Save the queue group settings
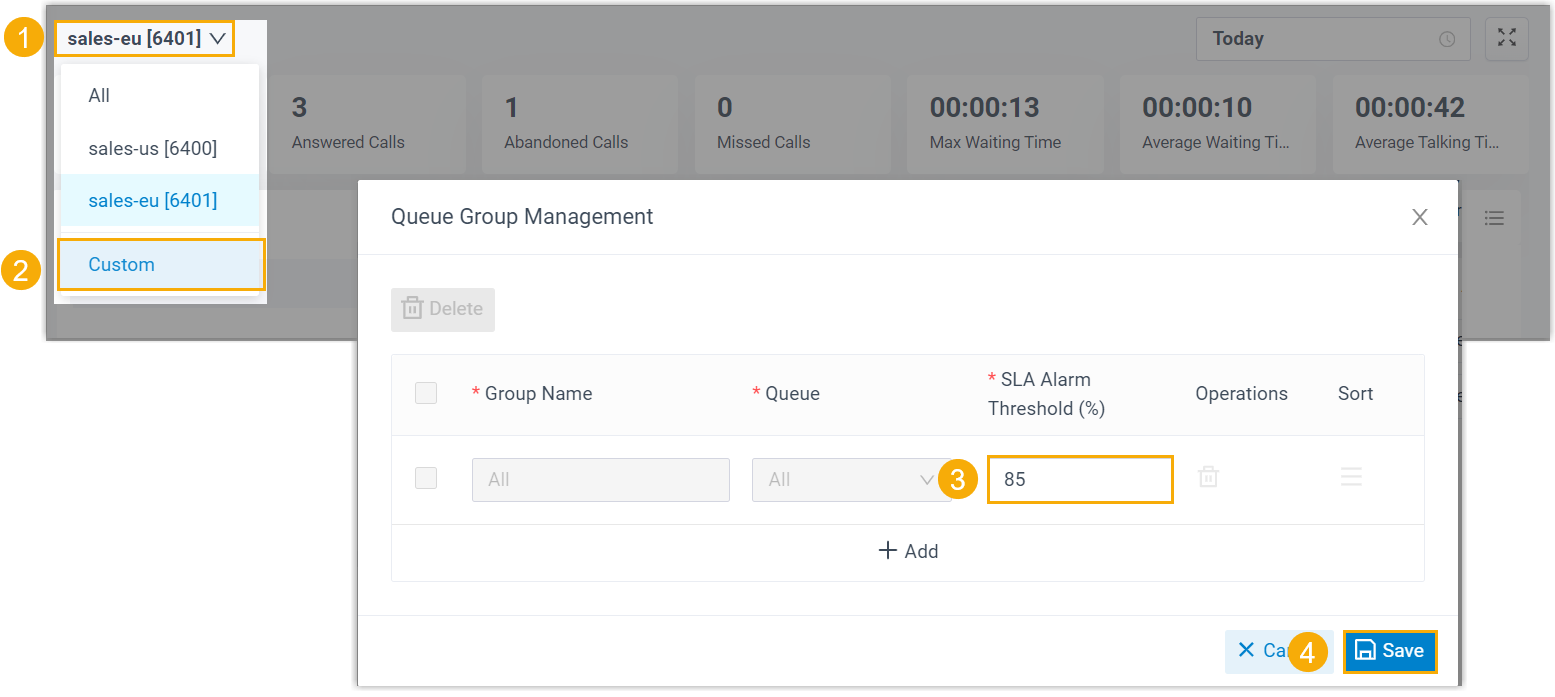1555x697 pixels. pos(1389,651)
